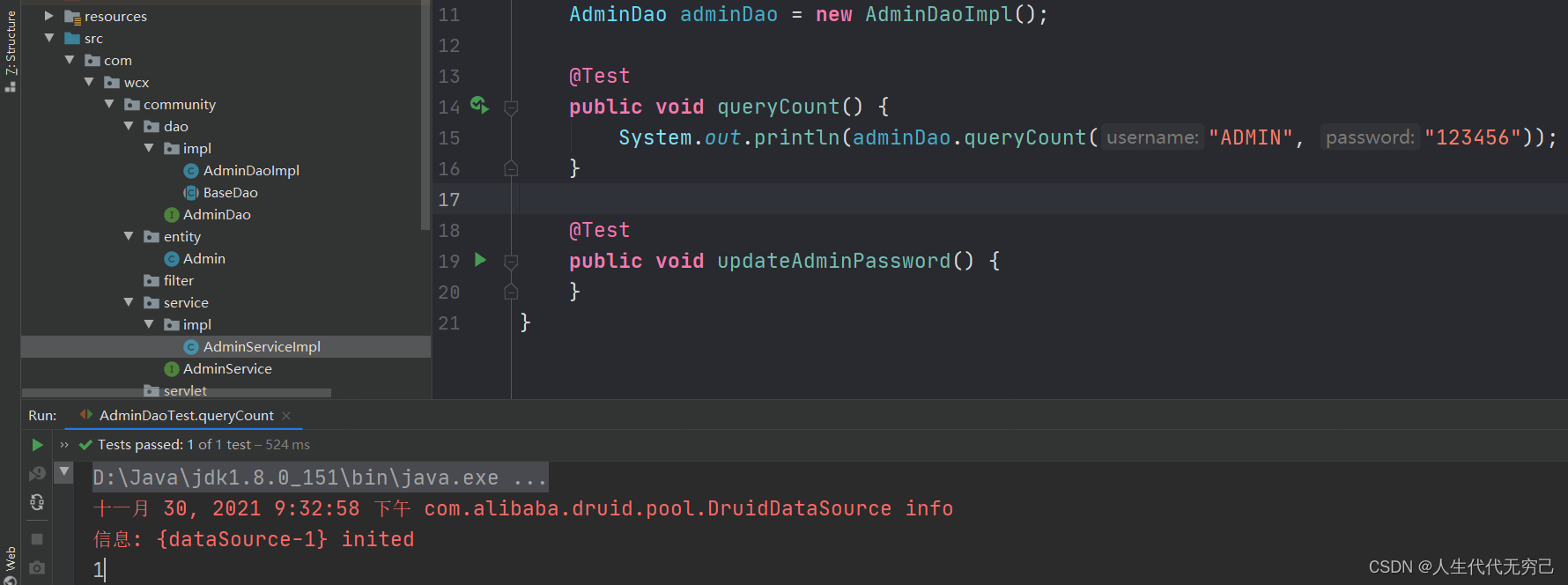
Task: Click the @Test annotation on line 18
Action: click(x=599, y=231)
